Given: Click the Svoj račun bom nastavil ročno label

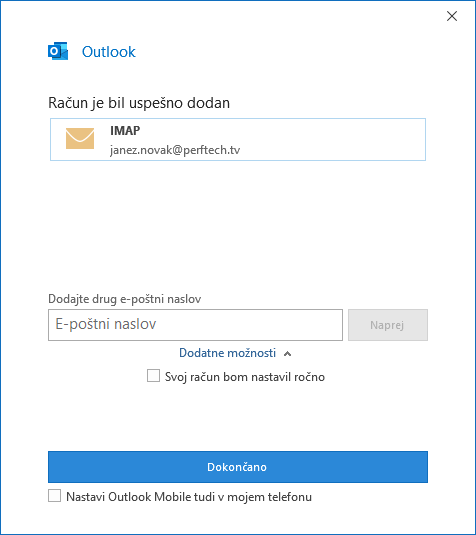Looking at the screenshot, I should 245,377.
